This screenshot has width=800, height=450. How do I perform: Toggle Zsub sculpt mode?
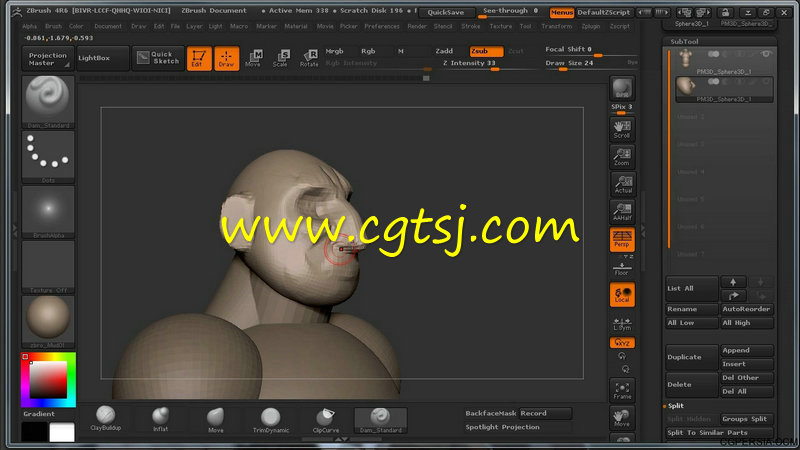click(x=486, y=51)
